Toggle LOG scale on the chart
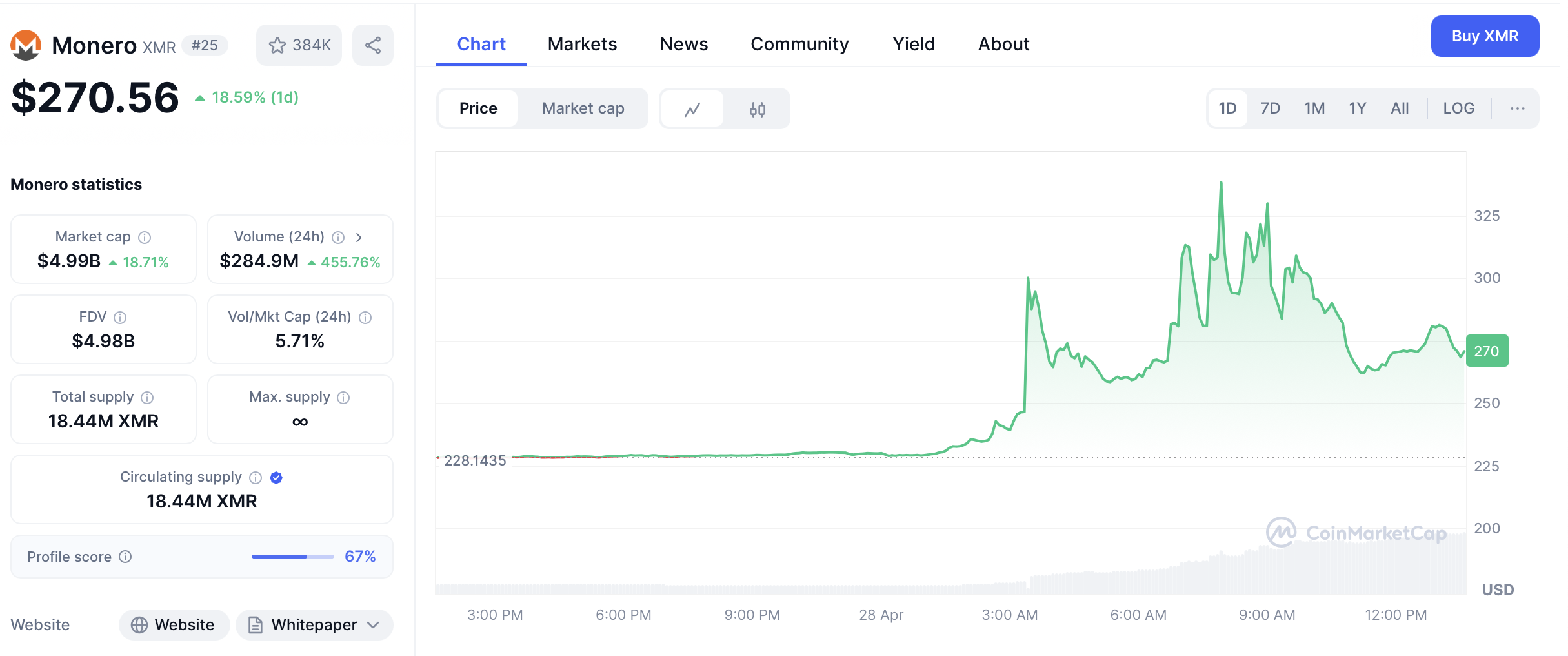 (x=1458, y=108)
